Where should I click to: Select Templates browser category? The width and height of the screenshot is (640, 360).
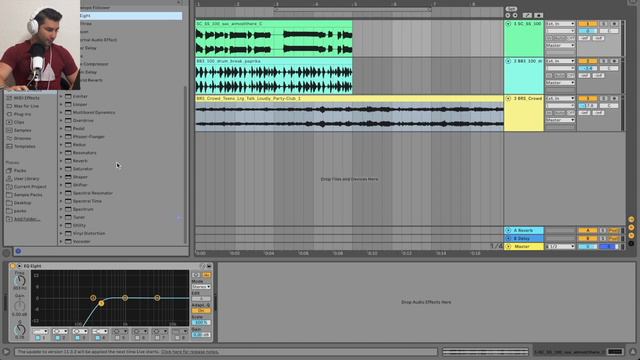pyautogui.click(x=24, y=147)
